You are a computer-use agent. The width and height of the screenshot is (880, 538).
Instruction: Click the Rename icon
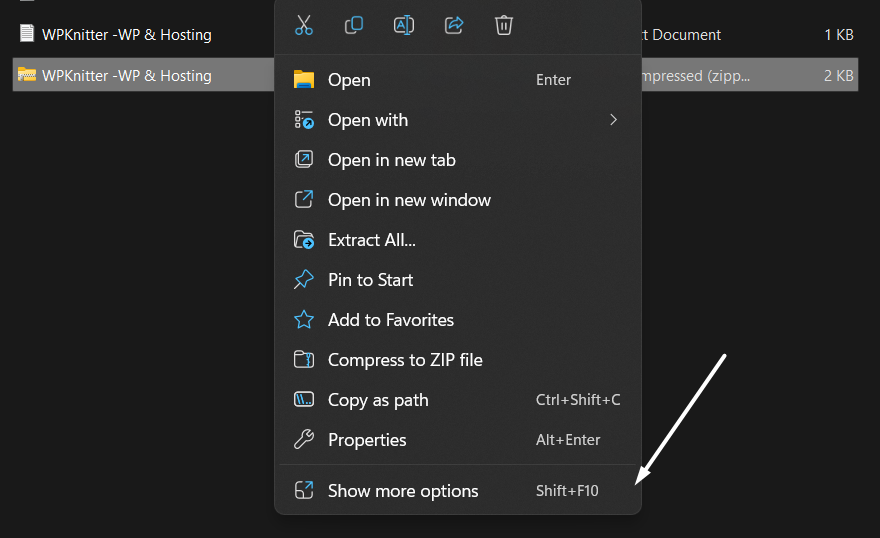pos(404,25)
